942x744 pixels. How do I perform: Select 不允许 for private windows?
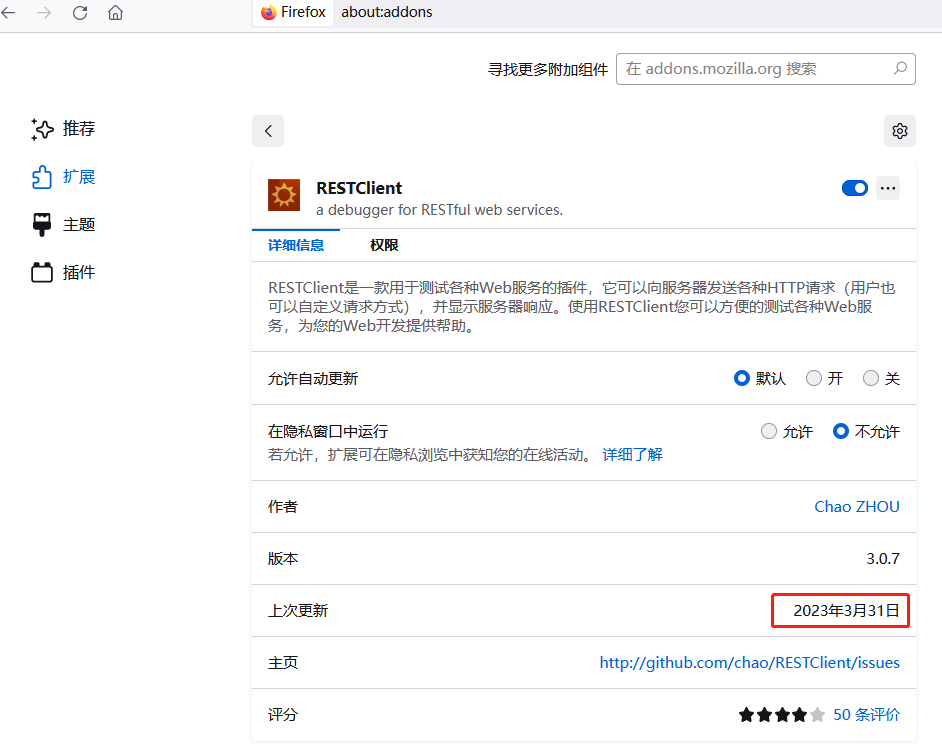(840, 431)
